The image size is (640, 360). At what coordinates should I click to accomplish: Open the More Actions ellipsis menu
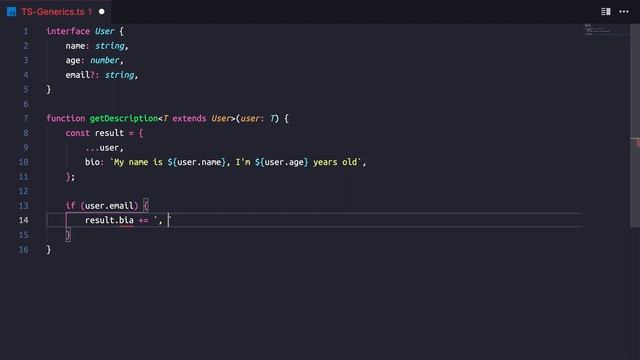click(624, 11)
